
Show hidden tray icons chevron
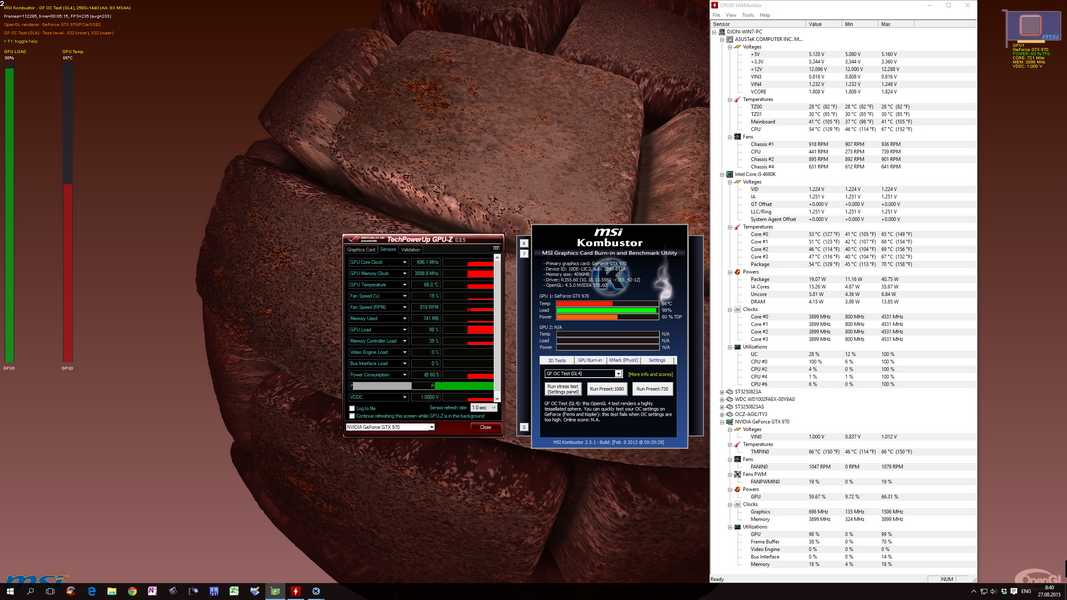pyautogui.click(x=974, y=592)
